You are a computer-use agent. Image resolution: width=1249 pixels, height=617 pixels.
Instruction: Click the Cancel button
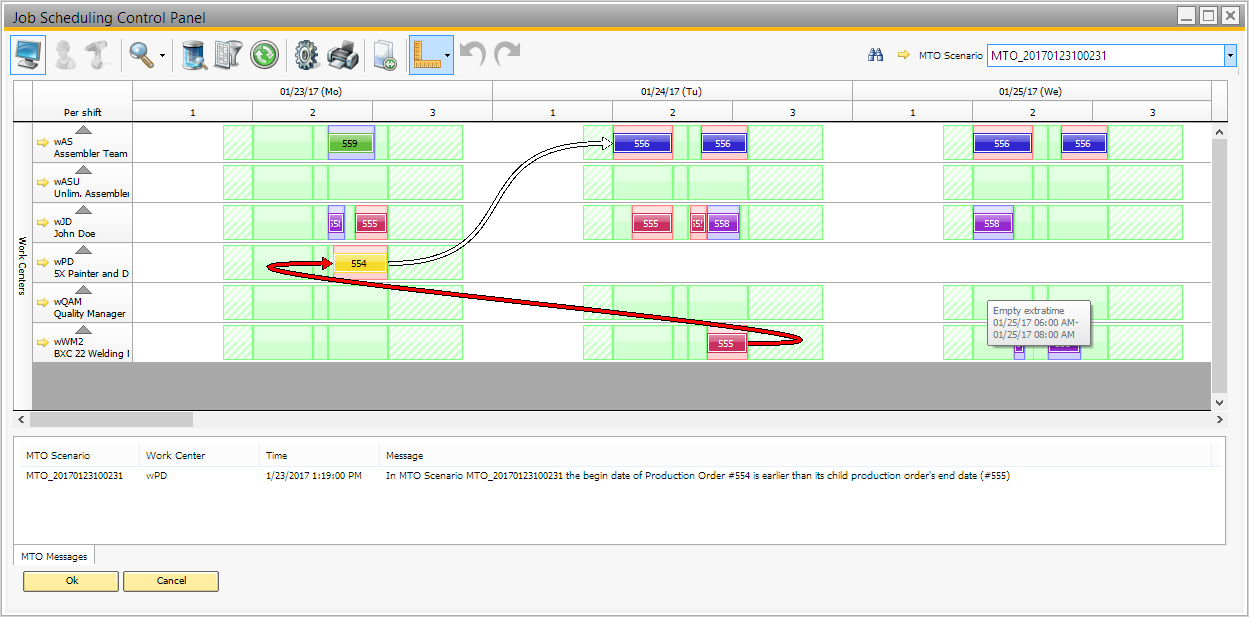pyautogui.click(x=171, y=581)
